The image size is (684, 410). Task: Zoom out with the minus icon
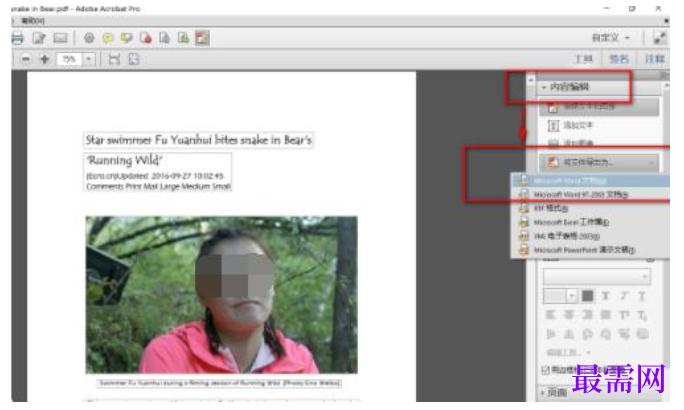tap(26, 59)
